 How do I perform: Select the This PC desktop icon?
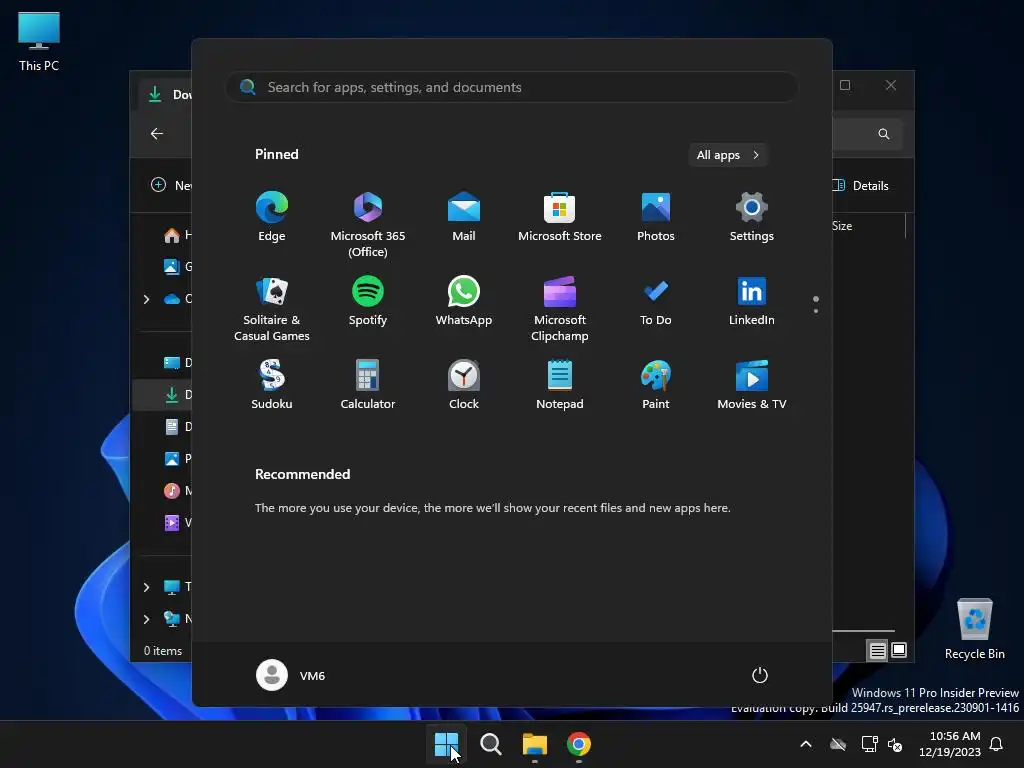39,42
